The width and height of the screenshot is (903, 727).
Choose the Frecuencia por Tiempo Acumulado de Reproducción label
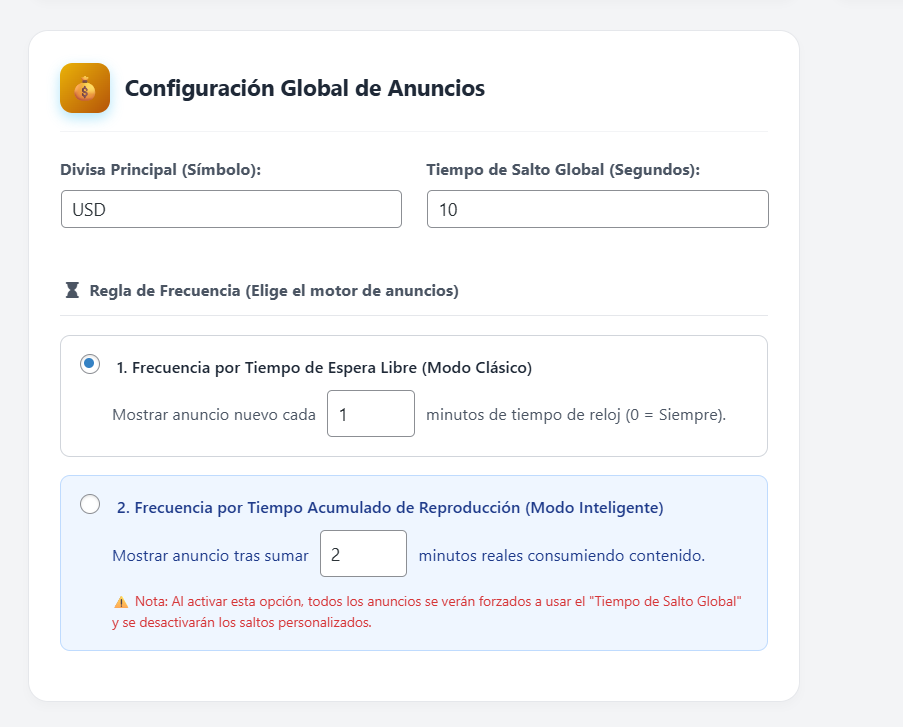coord(390,508)
